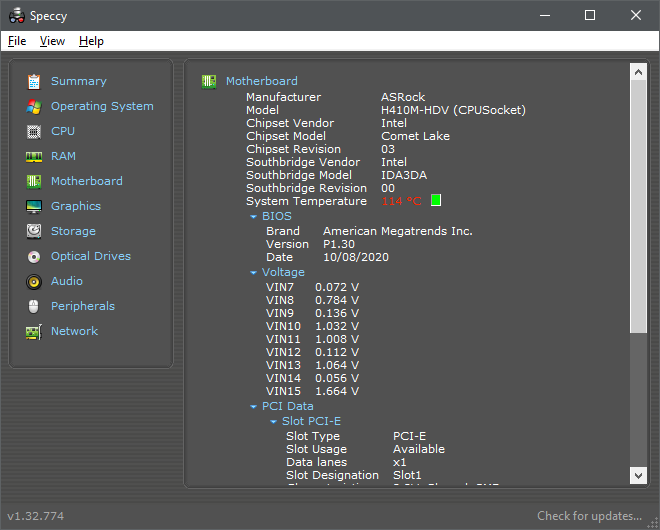660x530 pixels.
Task: Open the File menu
Action: click(17, 41)
